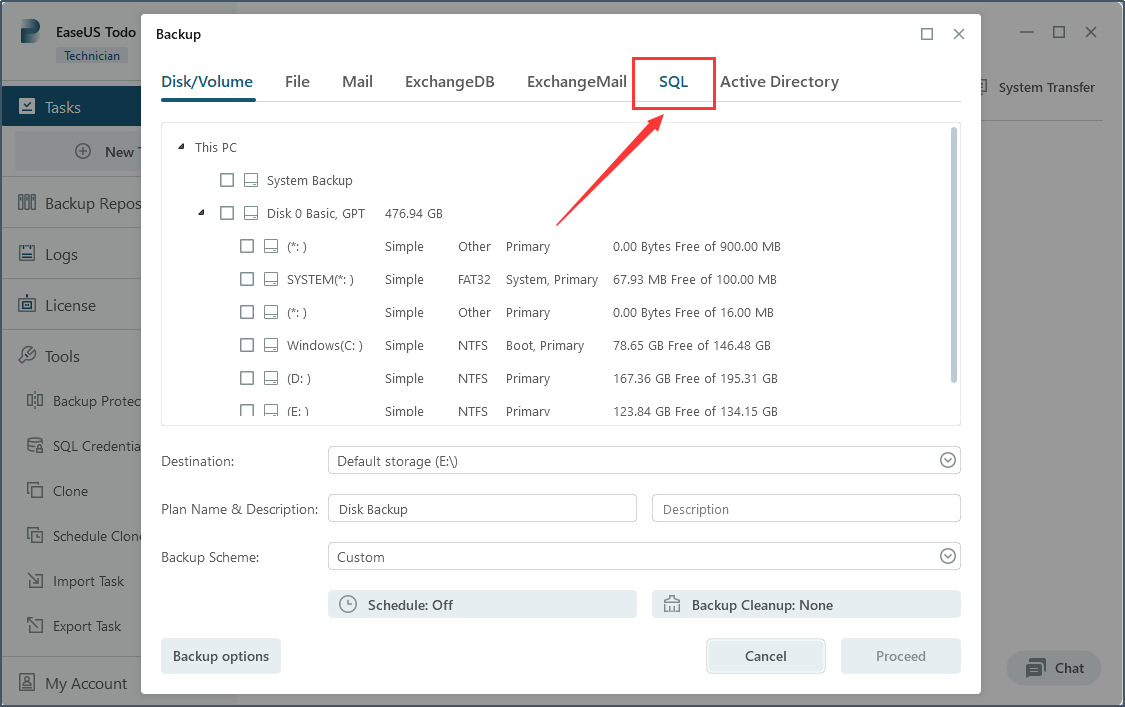
Task: Check the System Backup checkbox
Action: coord(227,180)
